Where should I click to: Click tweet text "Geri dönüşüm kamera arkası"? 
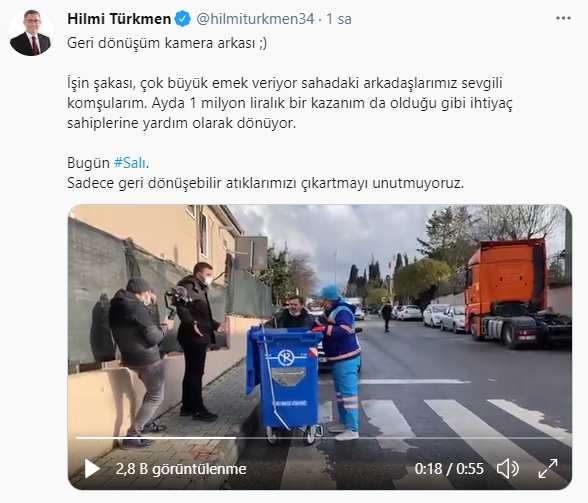pyautogui.click(x=161, y=43)
